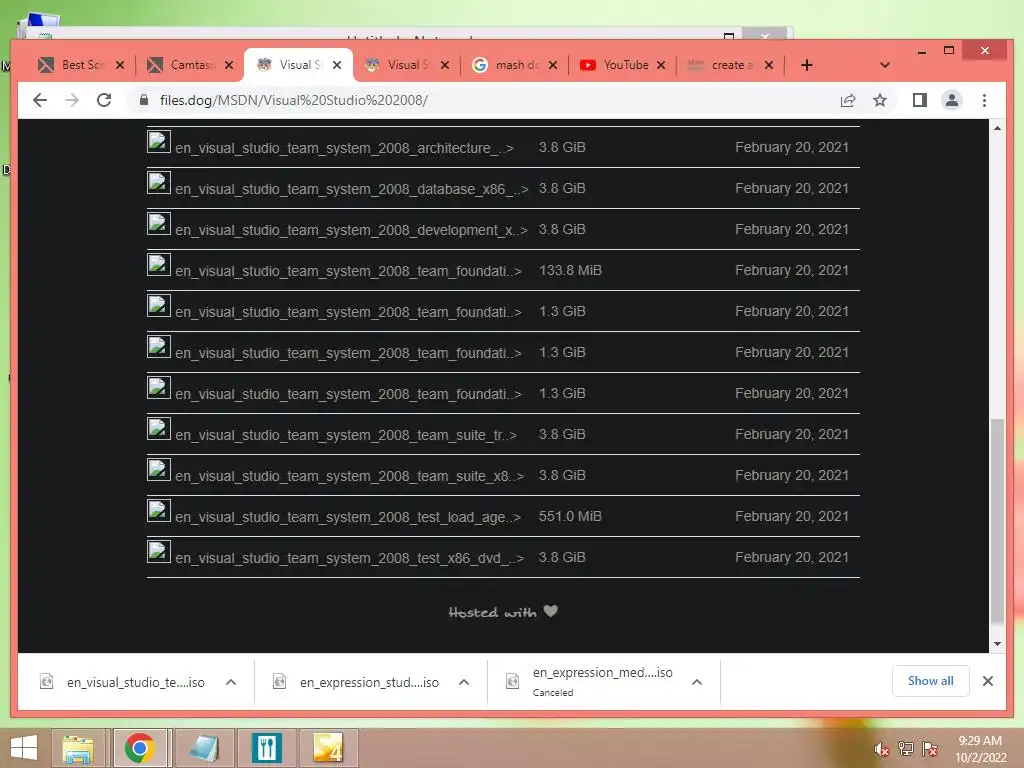Expand options for en_visual_studio_te....iso download
The width and height of the screenshot is (1024, 768).
[231, 682]
